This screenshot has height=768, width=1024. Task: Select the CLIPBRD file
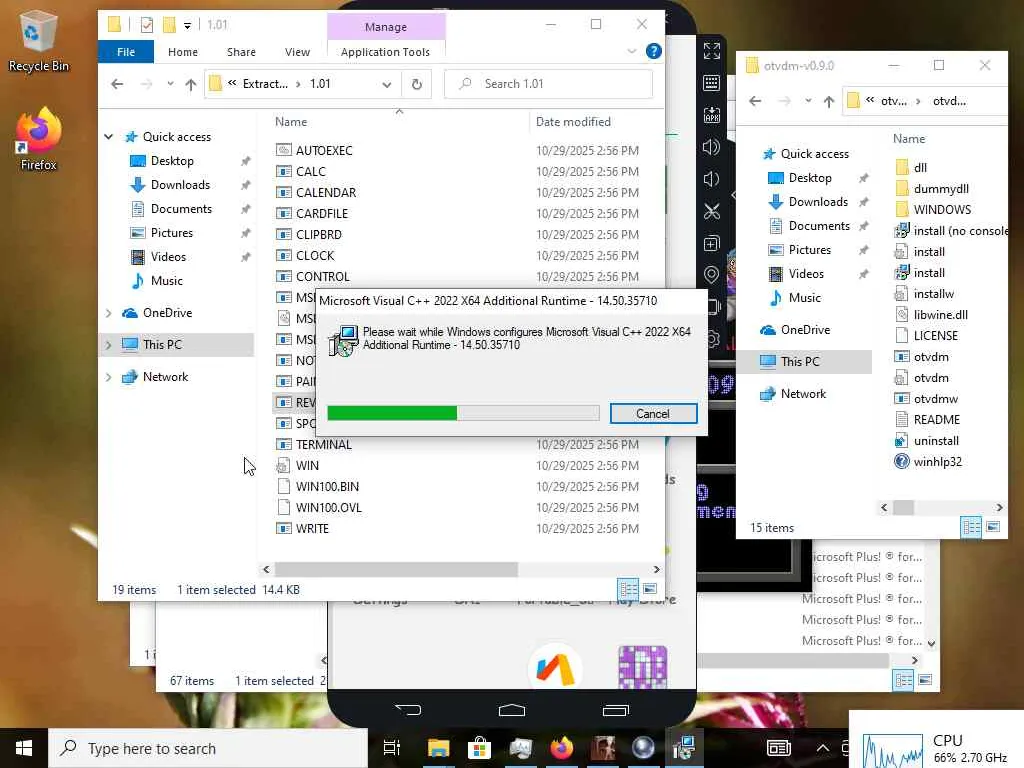coord(319,234)
